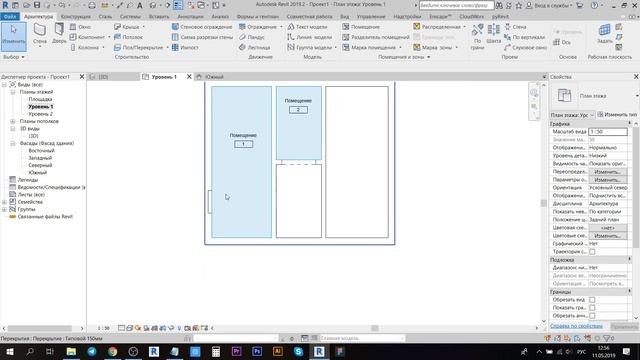Image resolution: width=640 pixels, height=360 pixels.
Task: Expand the Семейства tree node
Action: coord(4,202)
